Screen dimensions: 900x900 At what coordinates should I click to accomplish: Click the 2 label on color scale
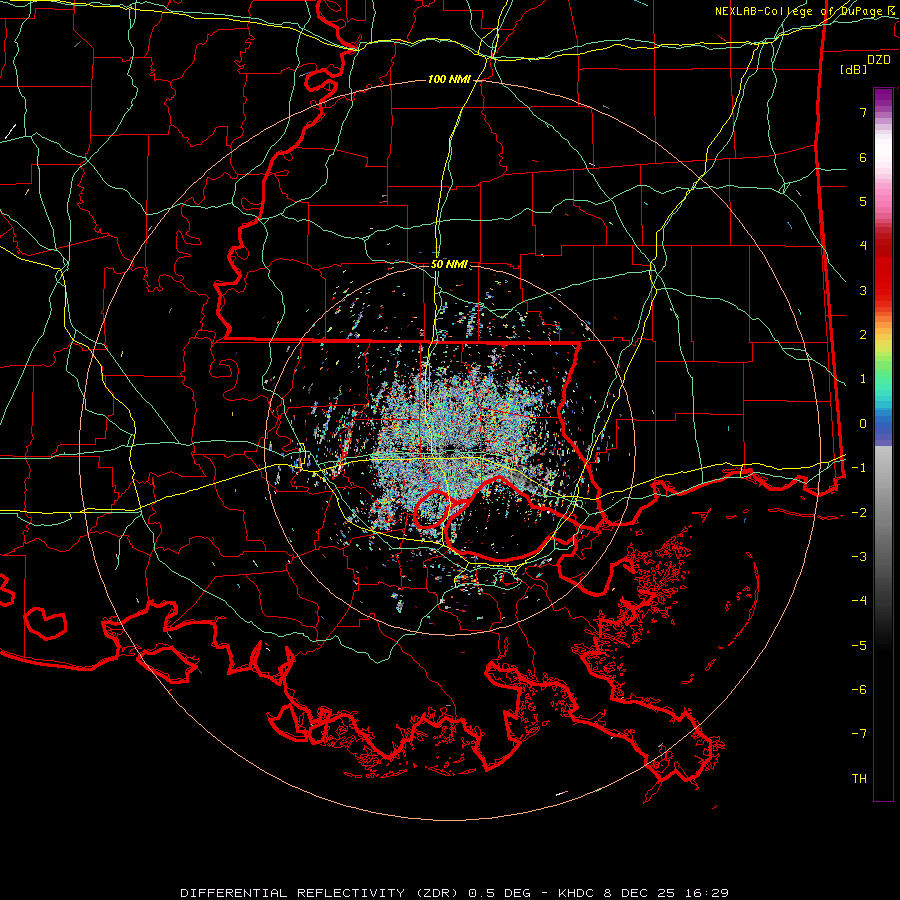tap(863, 335)
